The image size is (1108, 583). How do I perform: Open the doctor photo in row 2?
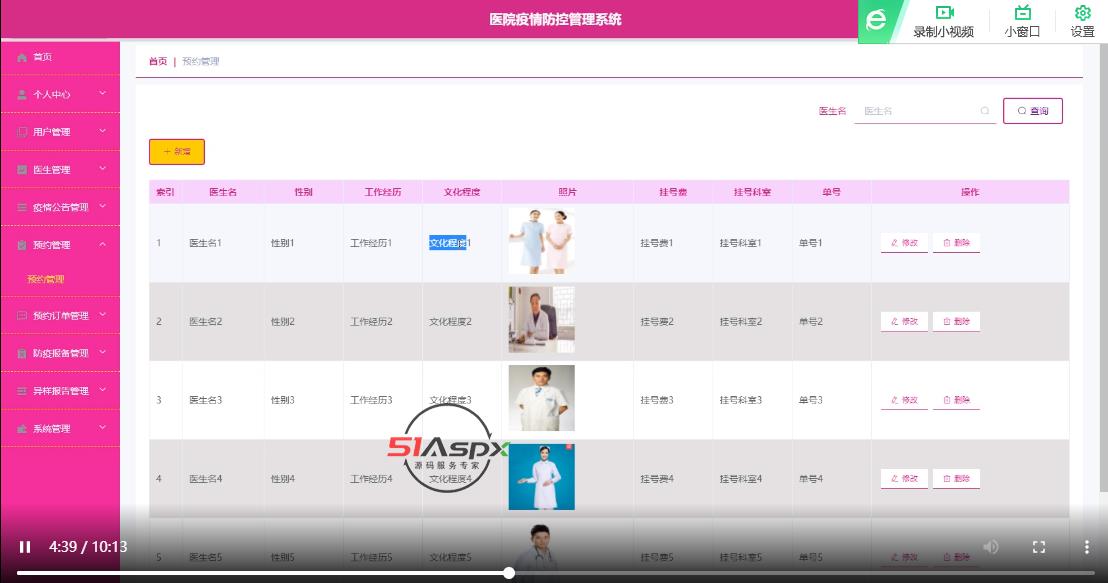coord(541,320)
